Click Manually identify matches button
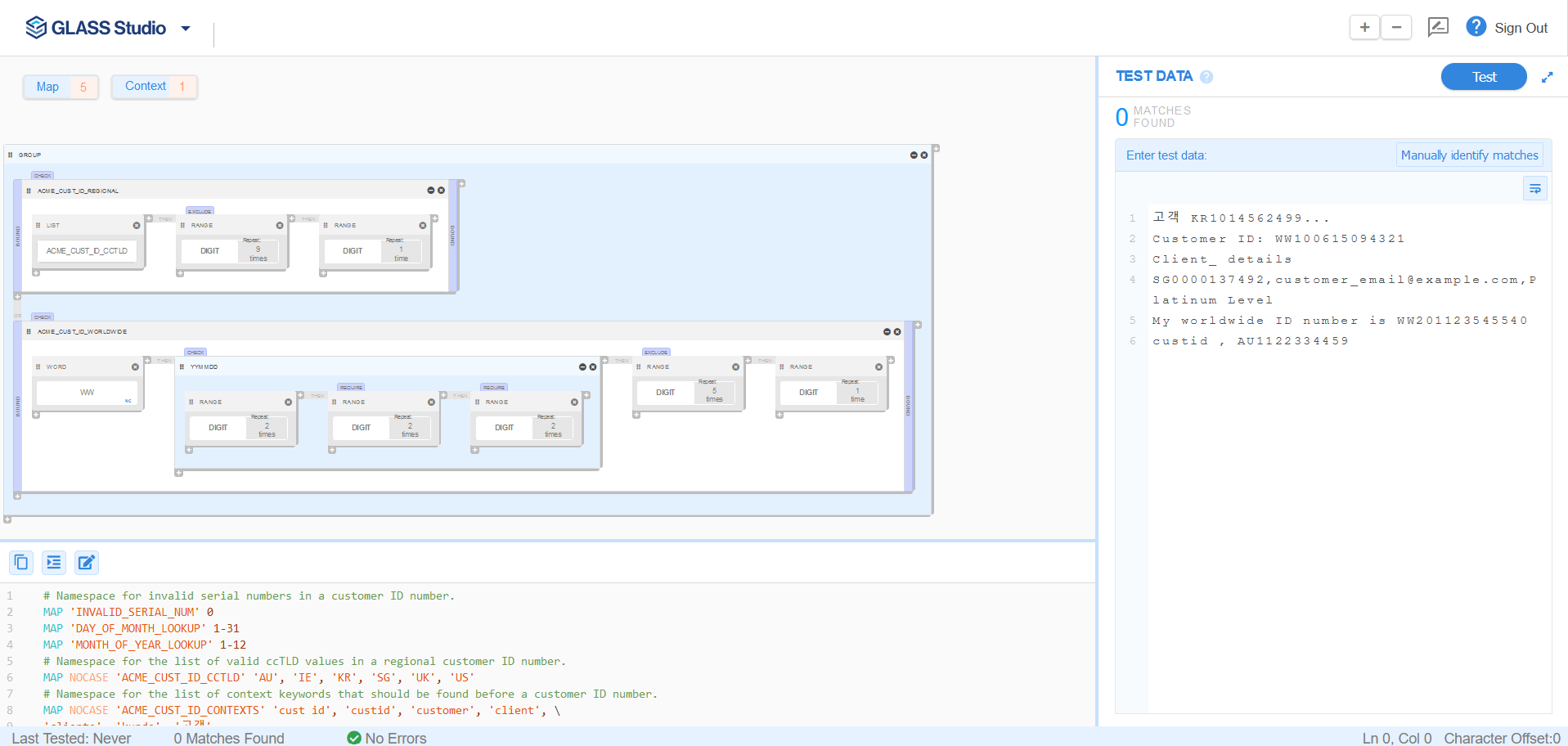Screen dimensions: 1568x746 1469,155
